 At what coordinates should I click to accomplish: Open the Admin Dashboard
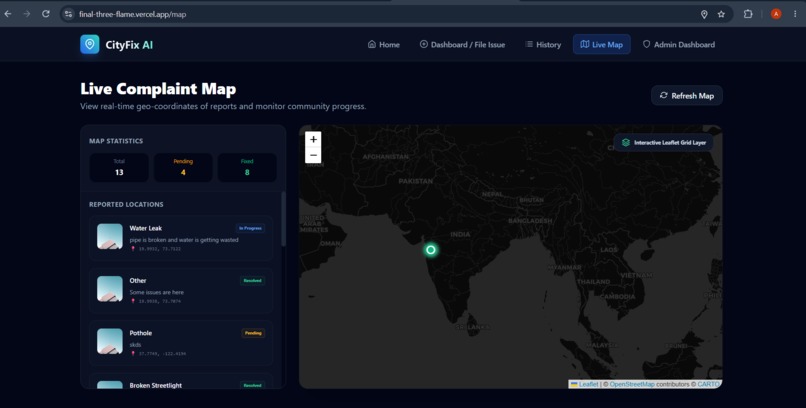coord(679,45)
